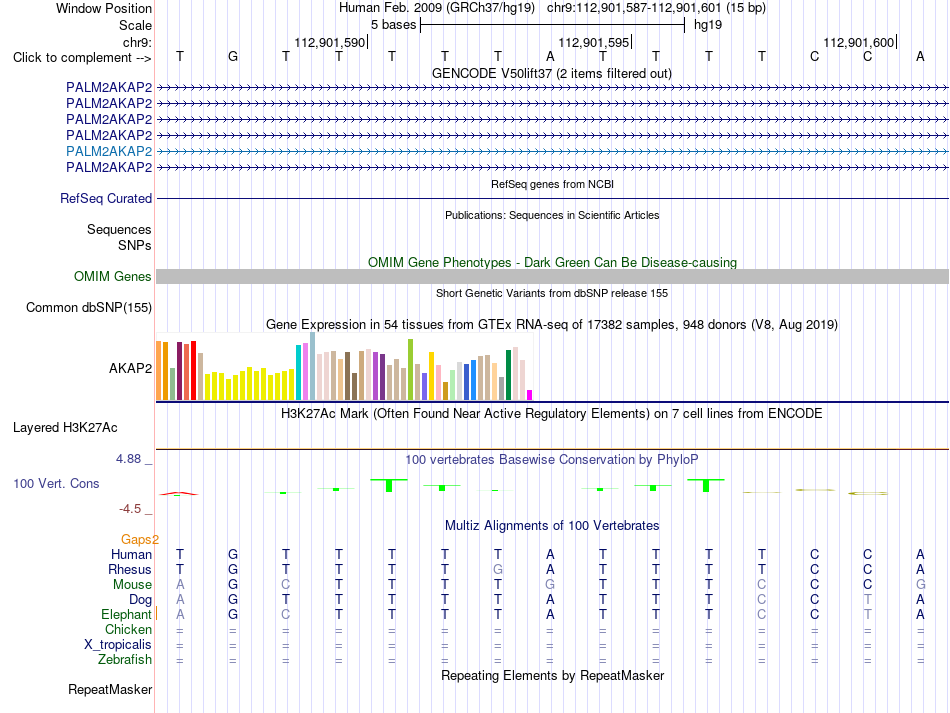Click the GENCODE V50lift37 track title
The image size is (950, 713).
pos(552,74)
